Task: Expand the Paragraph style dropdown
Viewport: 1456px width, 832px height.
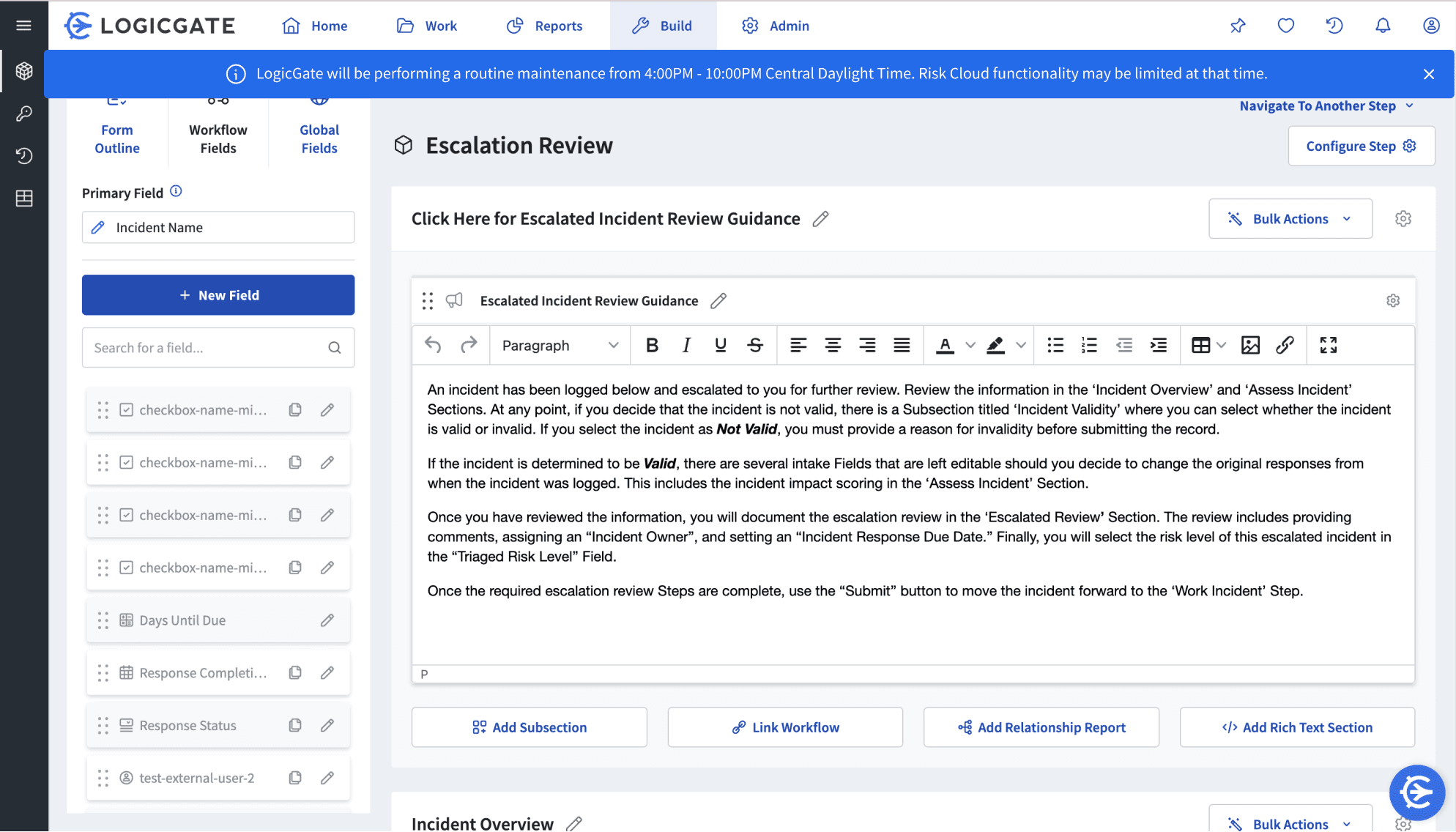Action: coord(560,345)
